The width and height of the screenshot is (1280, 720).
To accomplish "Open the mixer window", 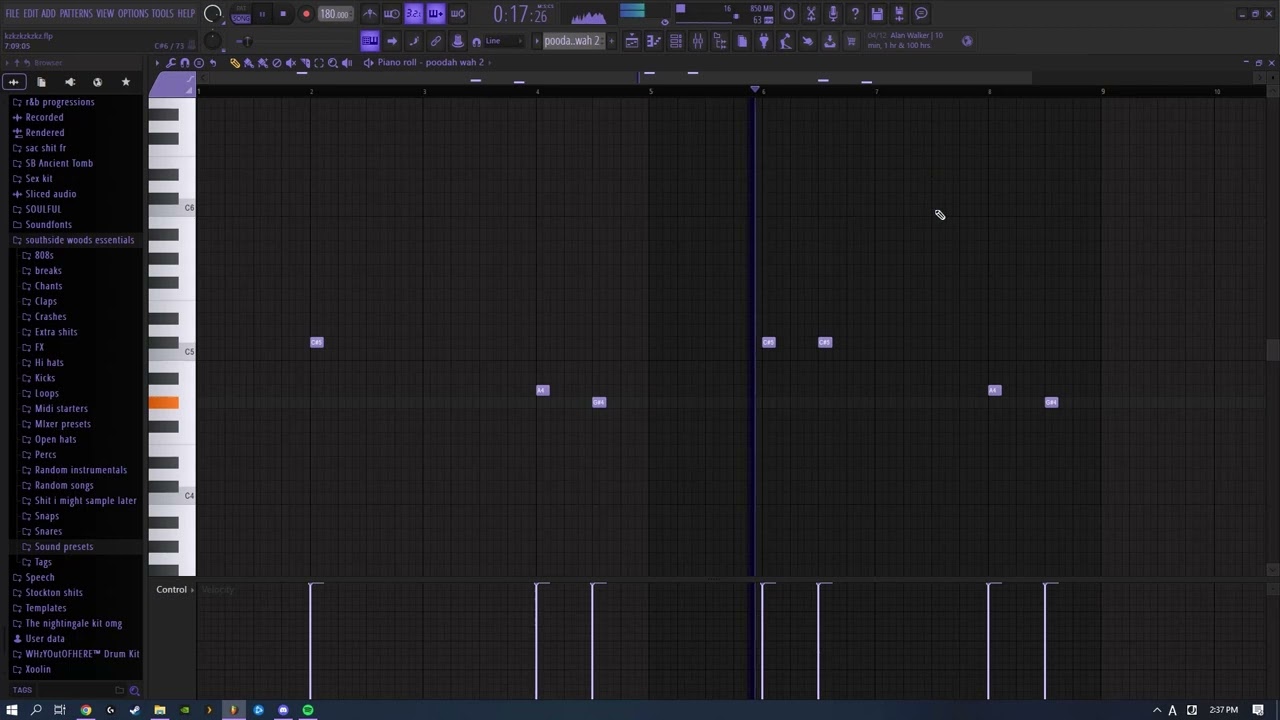I will coord(698,41).
